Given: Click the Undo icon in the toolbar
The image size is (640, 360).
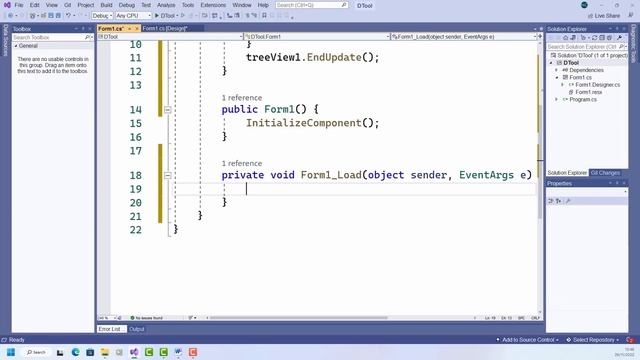Looking at the screenshot, I should click(x=69, y=16).
